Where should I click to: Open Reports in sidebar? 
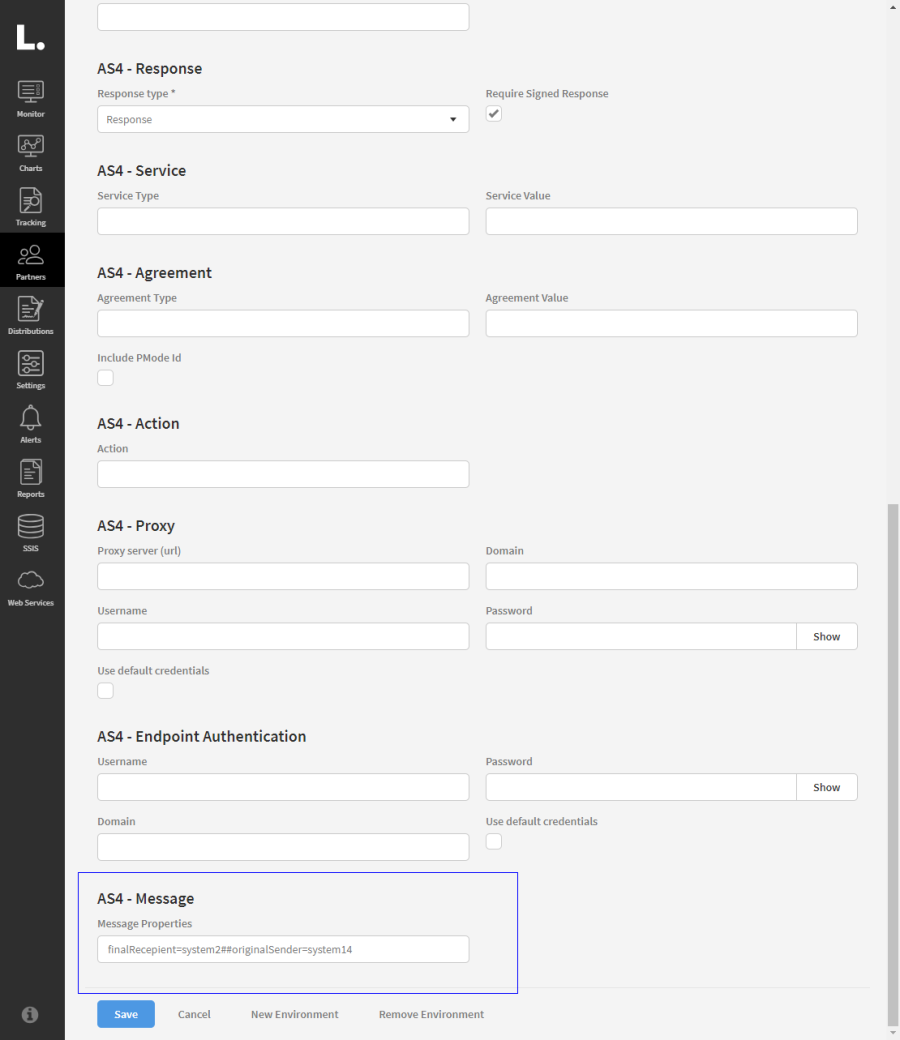[31, 477]
